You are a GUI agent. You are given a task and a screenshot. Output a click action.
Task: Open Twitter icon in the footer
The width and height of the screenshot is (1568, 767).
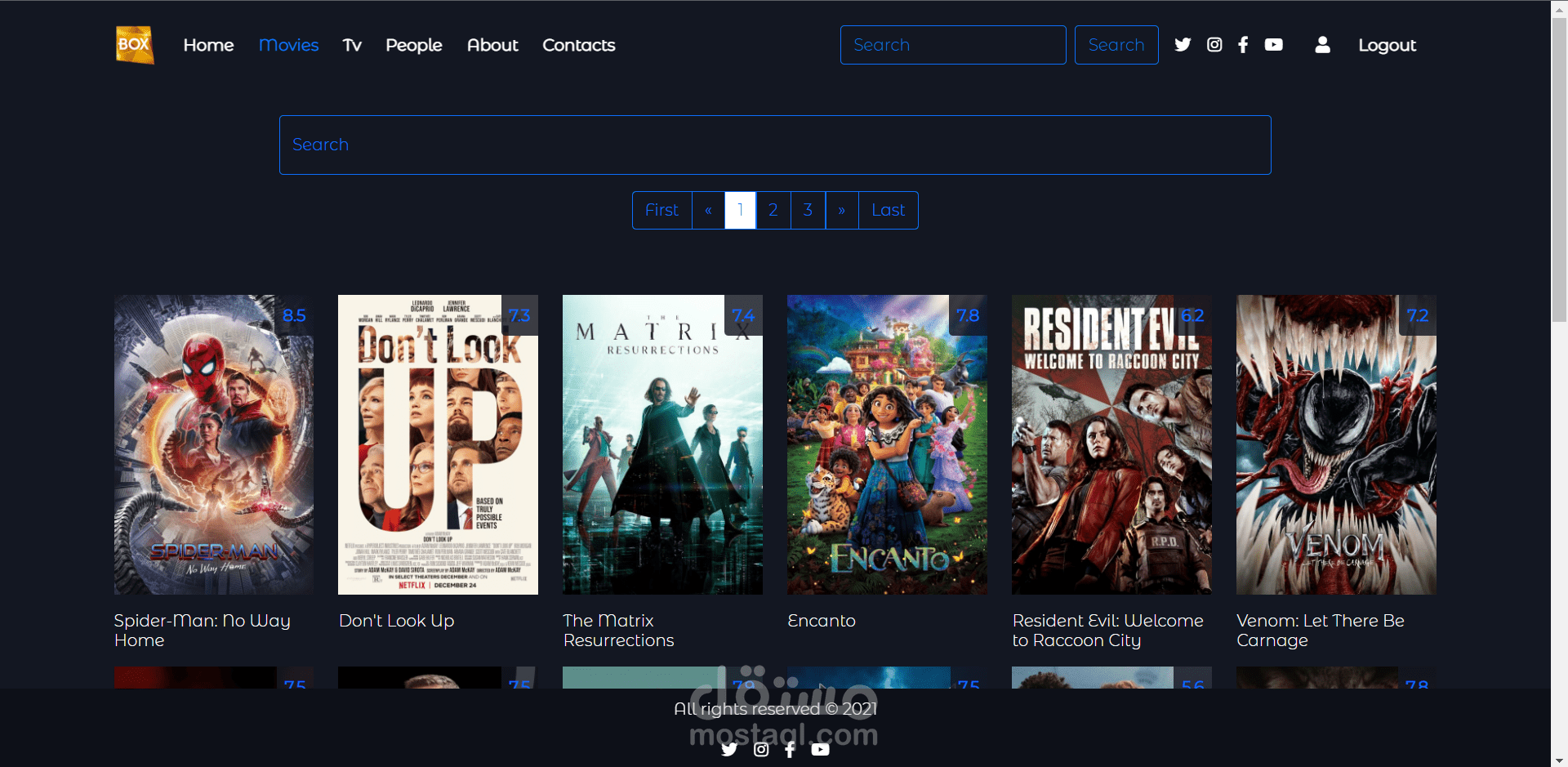pyautogui.click(x=729, y=749)
